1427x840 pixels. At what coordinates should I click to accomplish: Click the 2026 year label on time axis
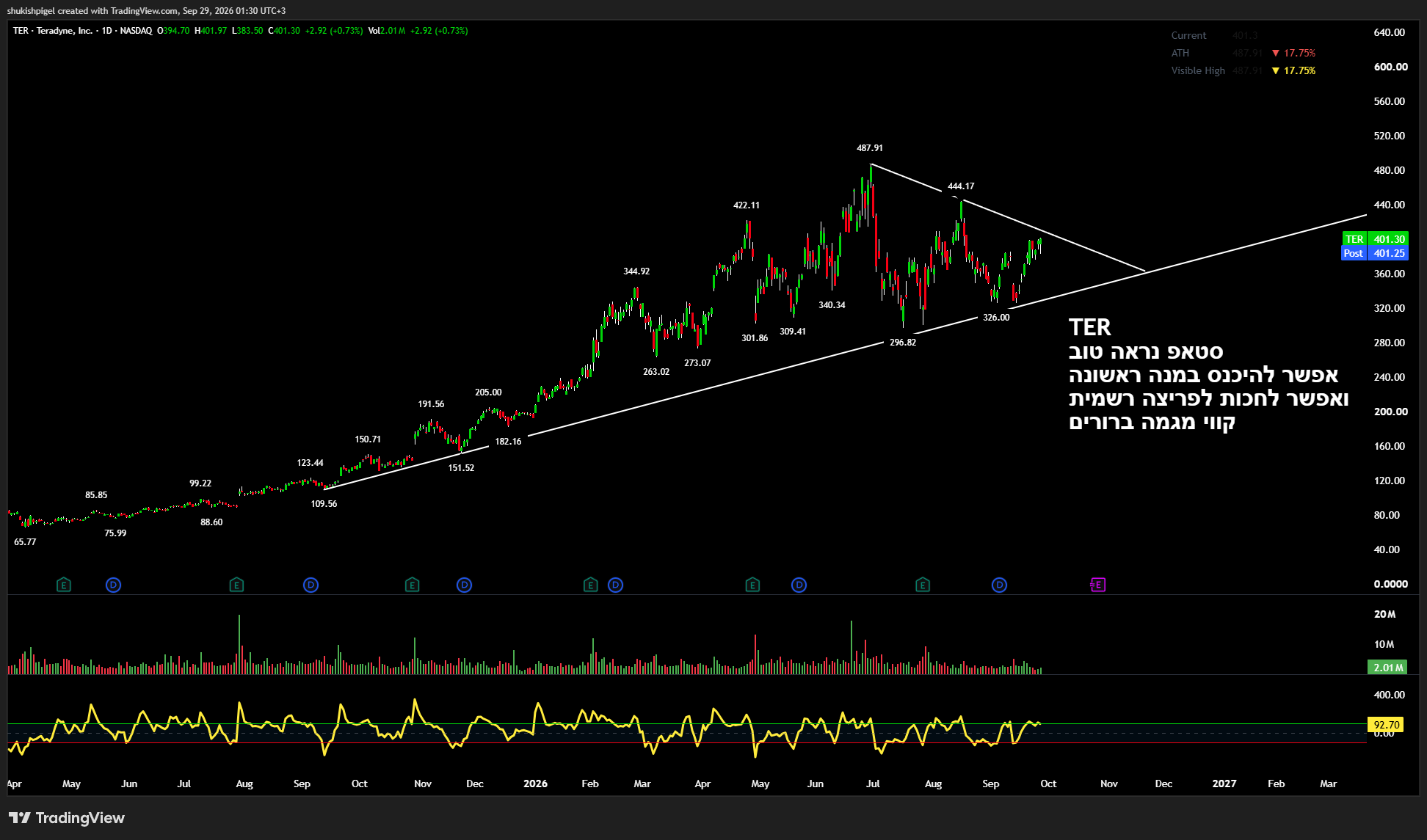click(535, 784)
